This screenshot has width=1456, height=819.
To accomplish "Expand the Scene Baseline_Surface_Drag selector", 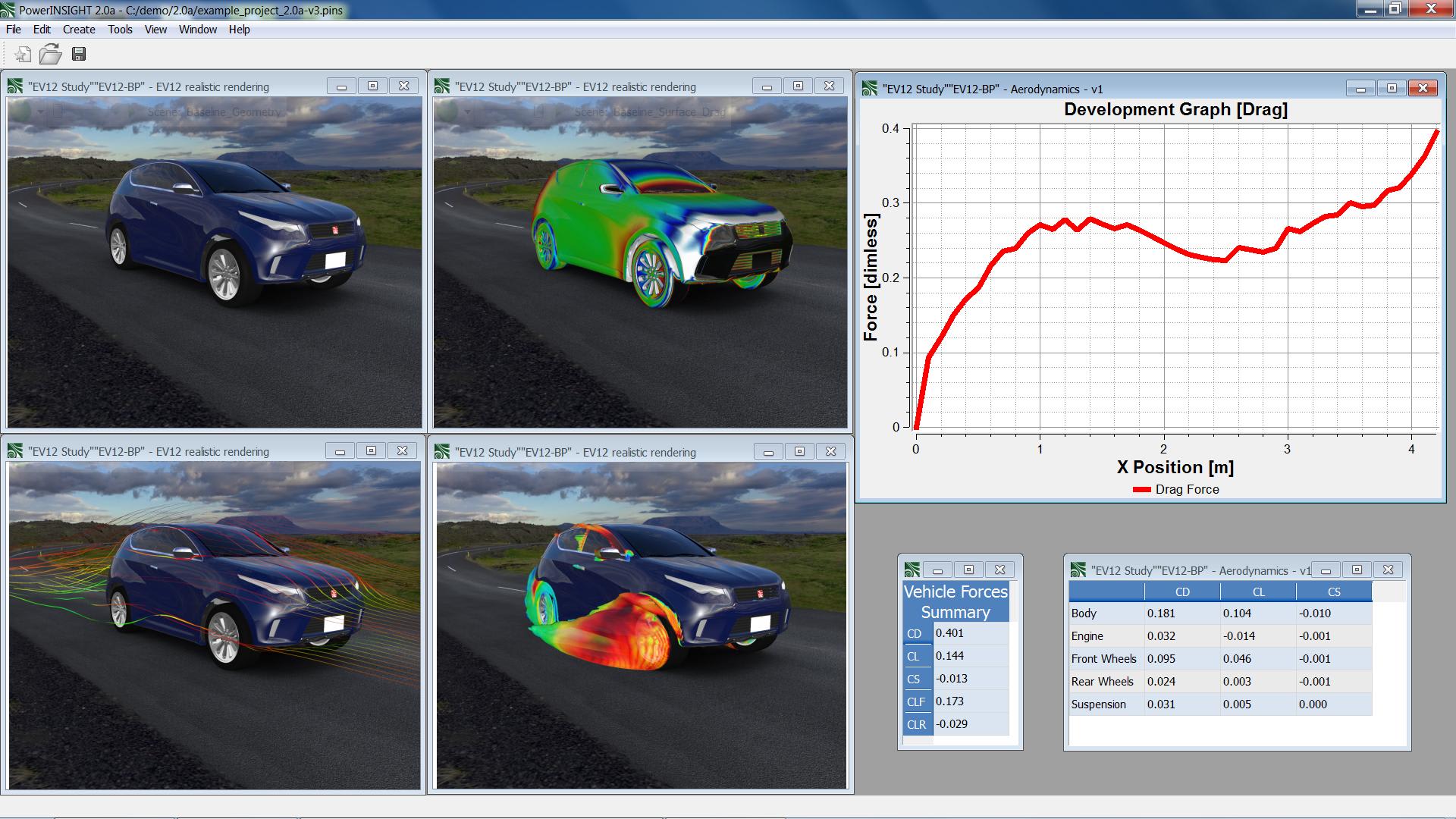I will pyautogui.click(x=648, y=112).
